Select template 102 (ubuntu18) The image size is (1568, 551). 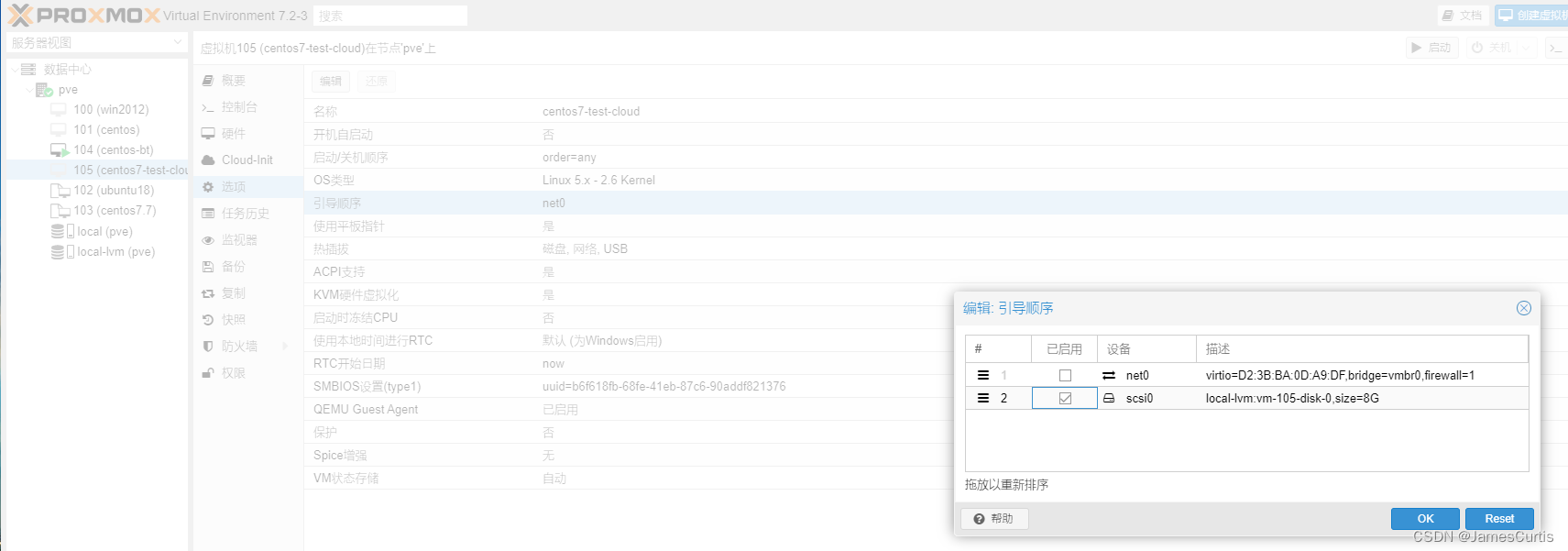(114, 190)
